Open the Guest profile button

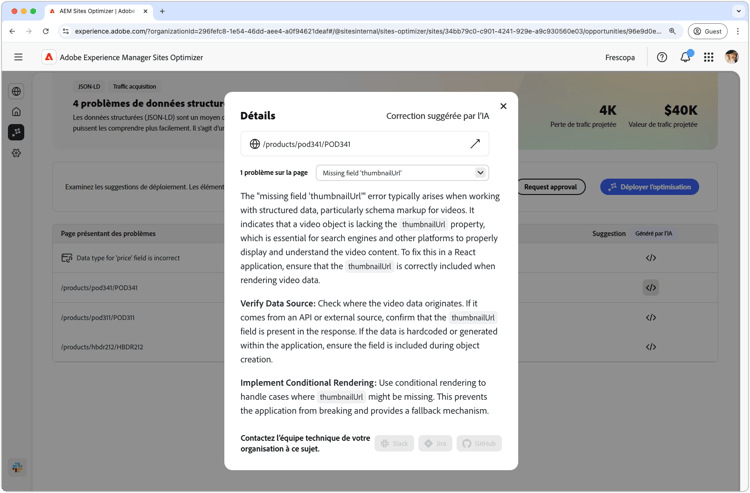click(x=707, y=32)
